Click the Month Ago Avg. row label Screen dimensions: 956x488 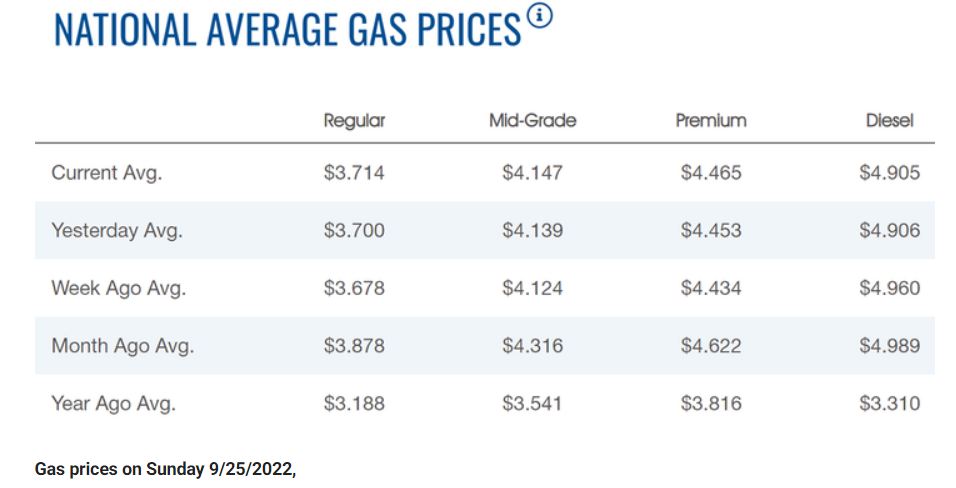(123, 347)
